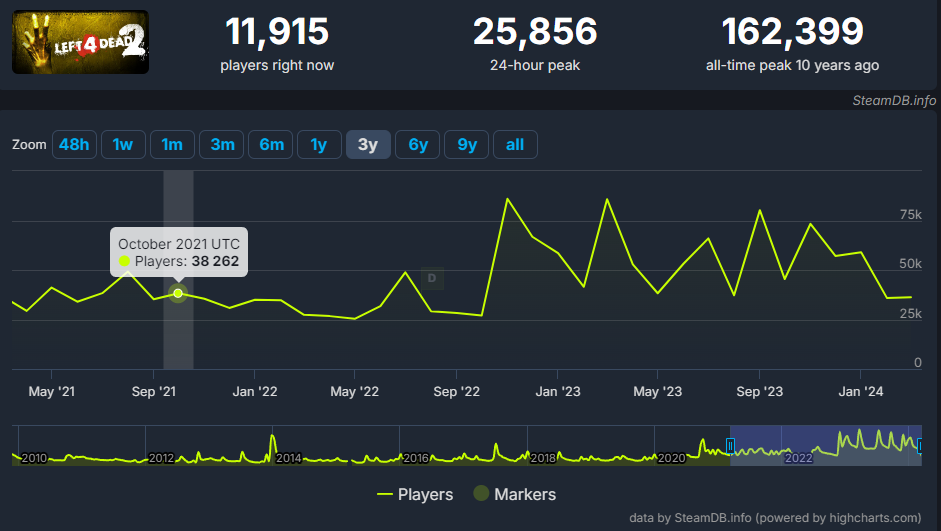Click the May '22 axis label
Screen dimensions: 941x531
(x=355, y=392)
